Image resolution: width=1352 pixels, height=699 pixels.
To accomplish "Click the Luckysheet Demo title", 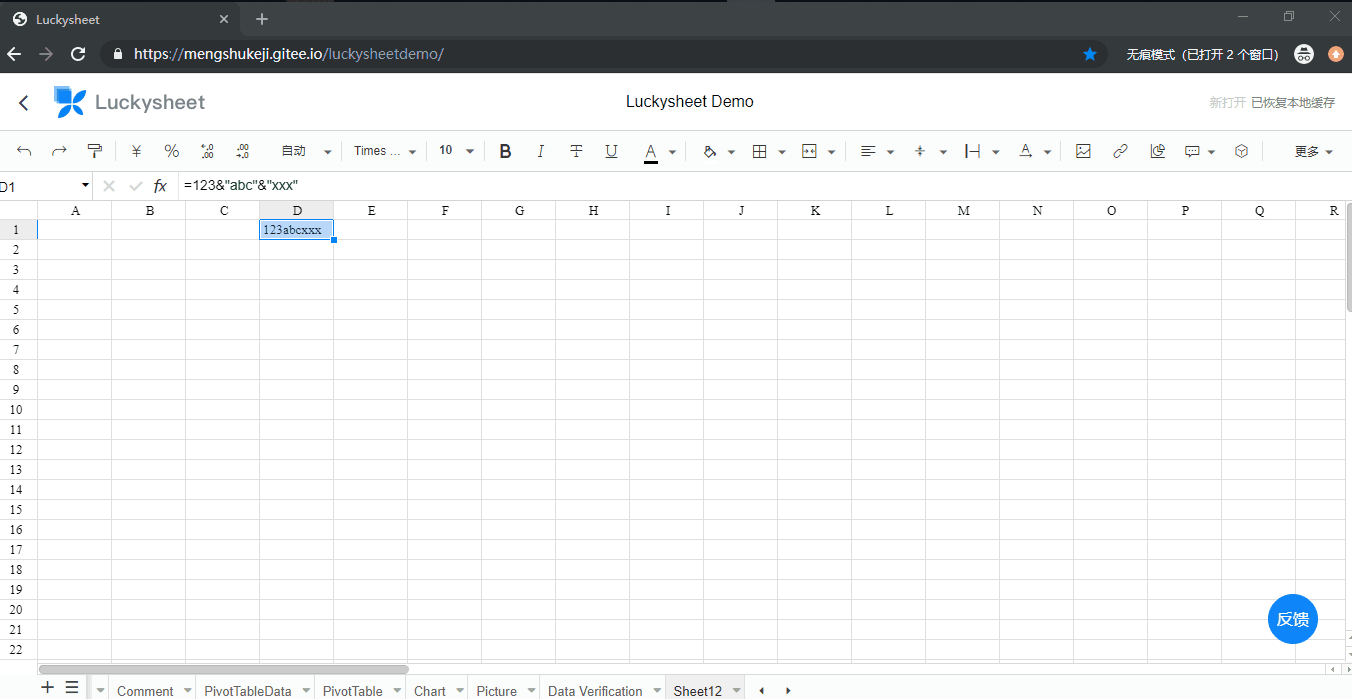I will [x=690, y=101].
